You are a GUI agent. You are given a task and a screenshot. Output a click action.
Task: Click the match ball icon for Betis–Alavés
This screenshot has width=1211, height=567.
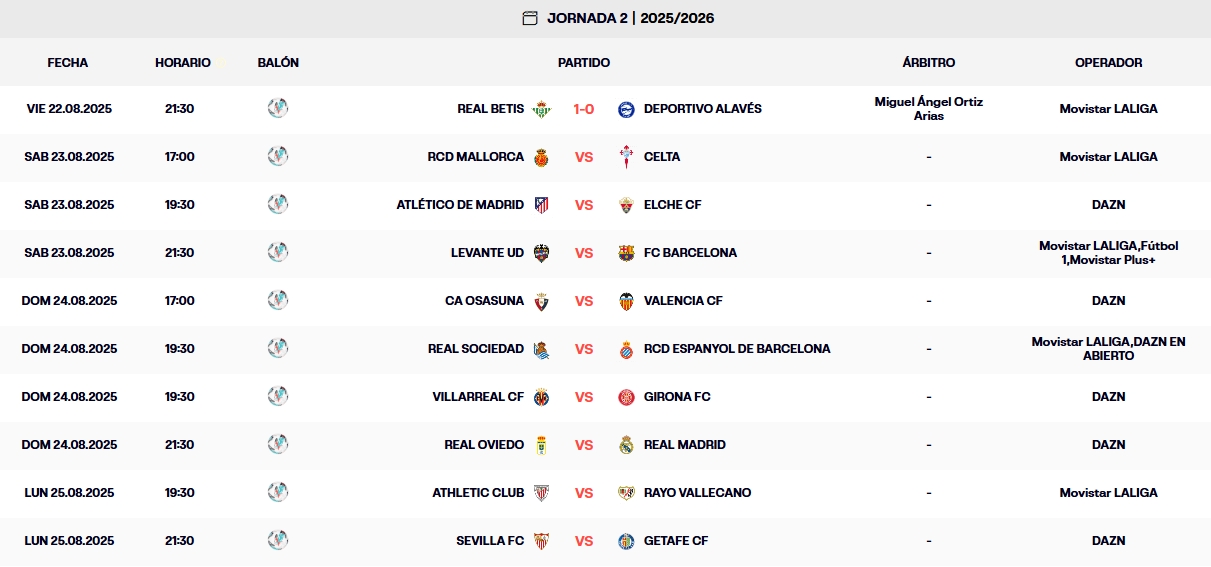(x=278, y=108)
